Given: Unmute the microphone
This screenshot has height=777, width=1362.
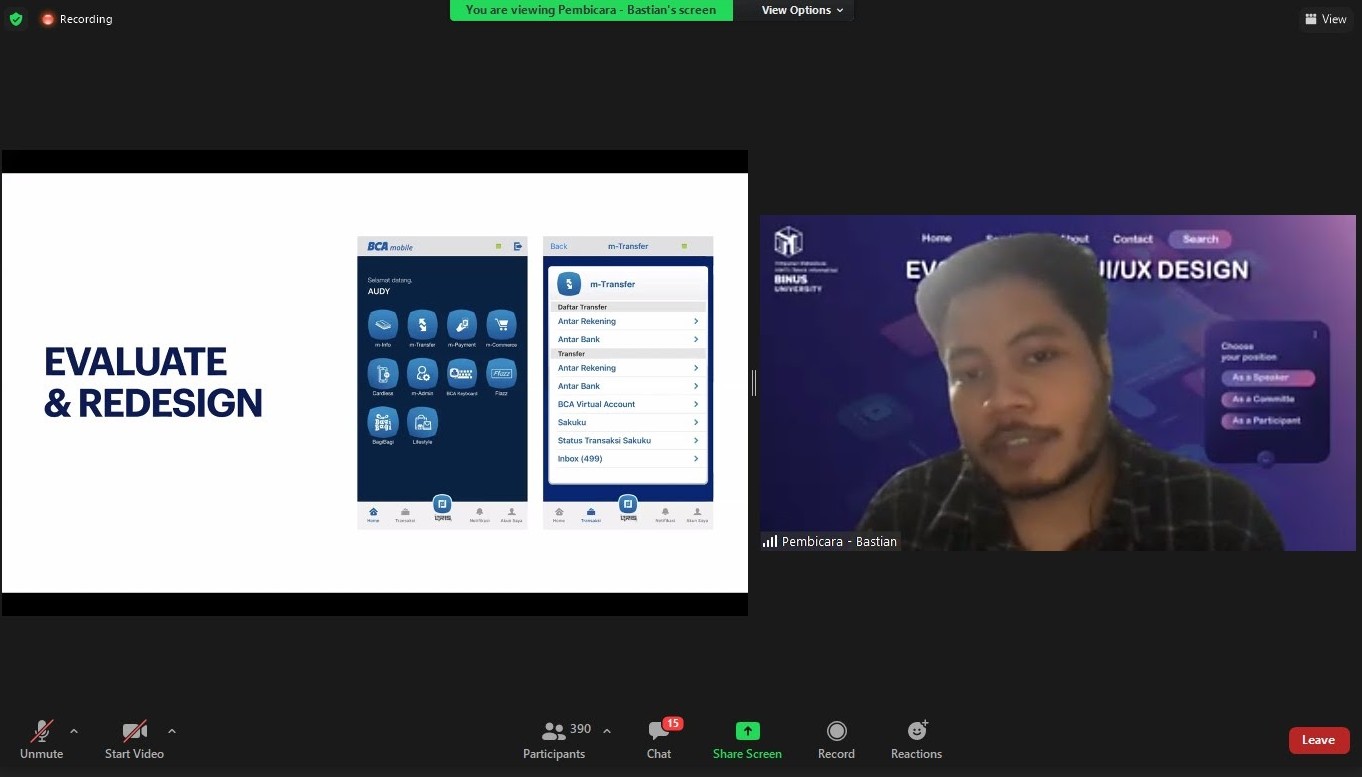Looking at the screenshot, I should pyautogui.click(x=41, y=740).
